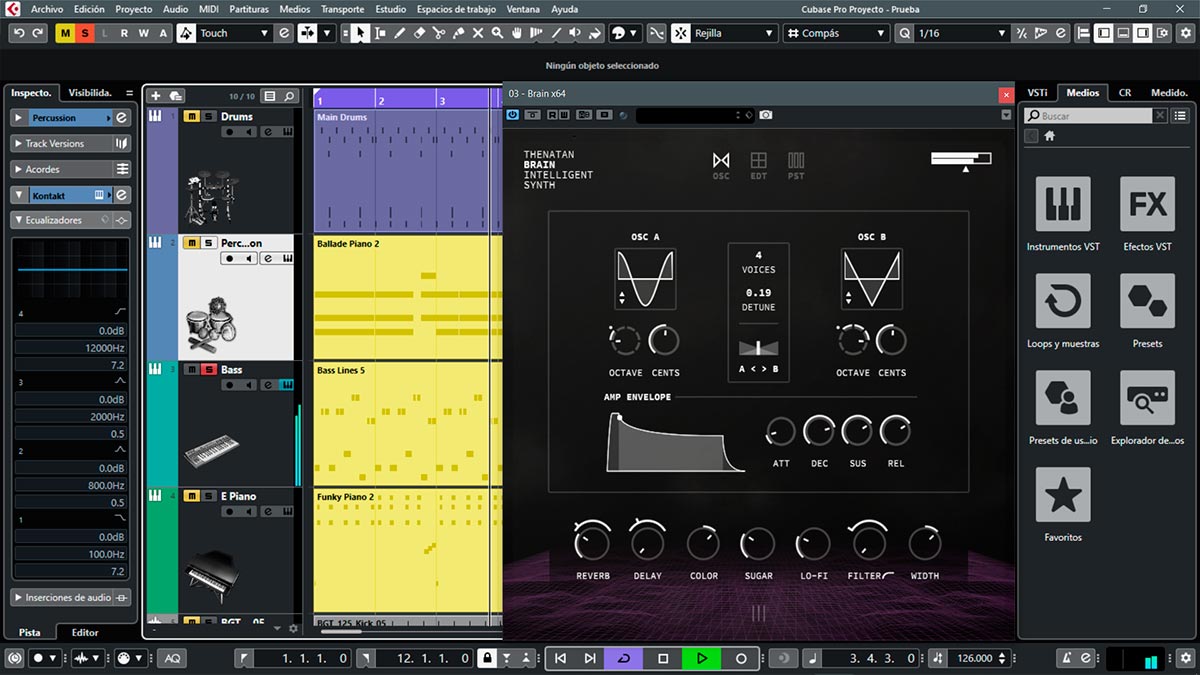Open the file explorer tile in Medios
The image size is (1200, 675).
coord(1147,398)
